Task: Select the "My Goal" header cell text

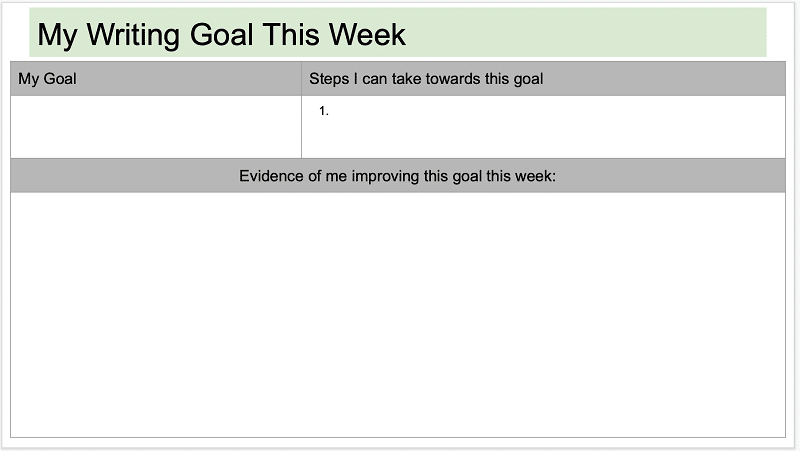Action: pos(47,79)
